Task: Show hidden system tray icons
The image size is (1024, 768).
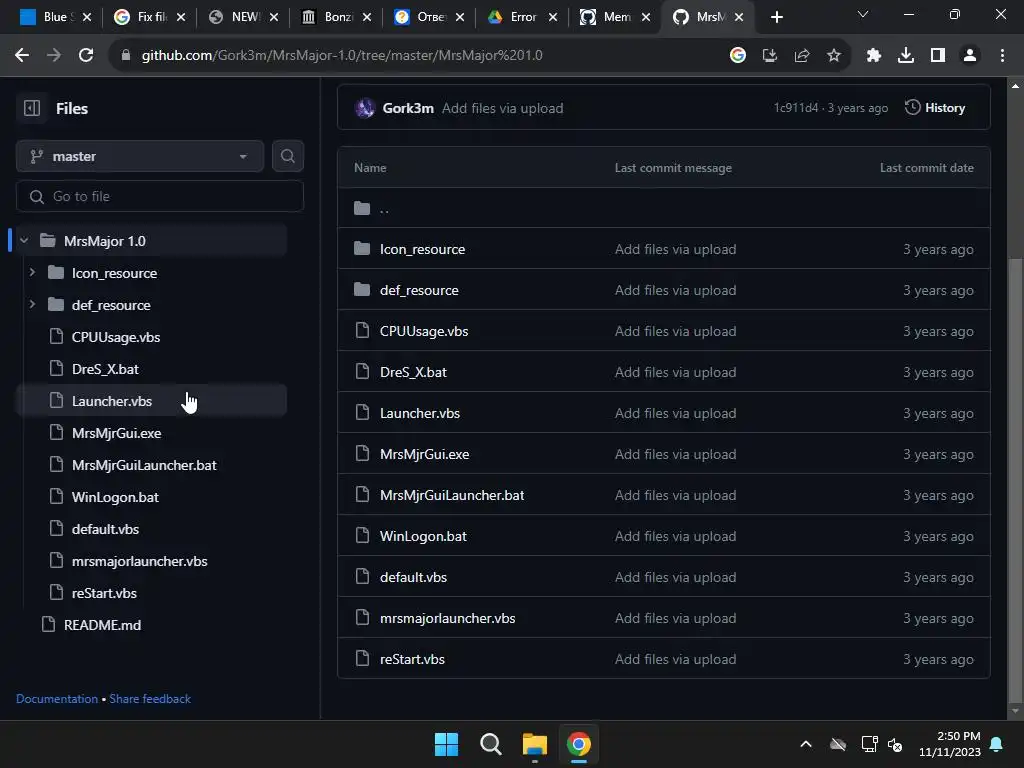Action: (x=806, y=744)
